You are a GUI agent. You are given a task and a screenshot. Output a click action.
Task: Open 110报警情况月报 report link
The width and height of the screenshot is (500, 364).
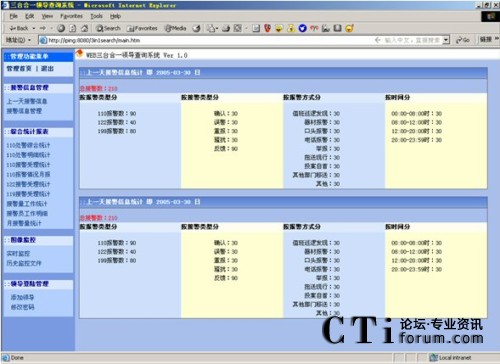click(x=28, y=174)
